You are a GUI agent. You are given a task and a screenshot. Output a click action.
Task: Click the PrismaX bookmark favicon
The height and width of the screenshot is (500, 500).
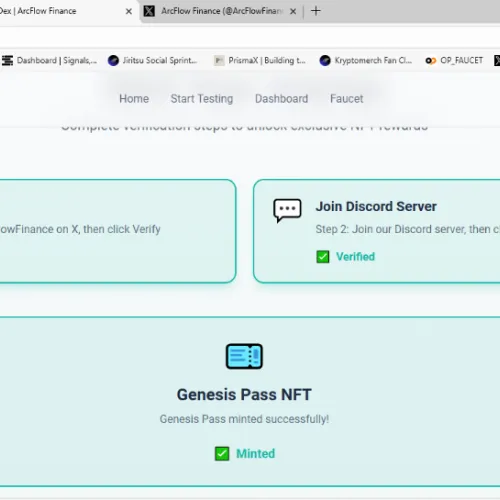[x=219, y=61]
